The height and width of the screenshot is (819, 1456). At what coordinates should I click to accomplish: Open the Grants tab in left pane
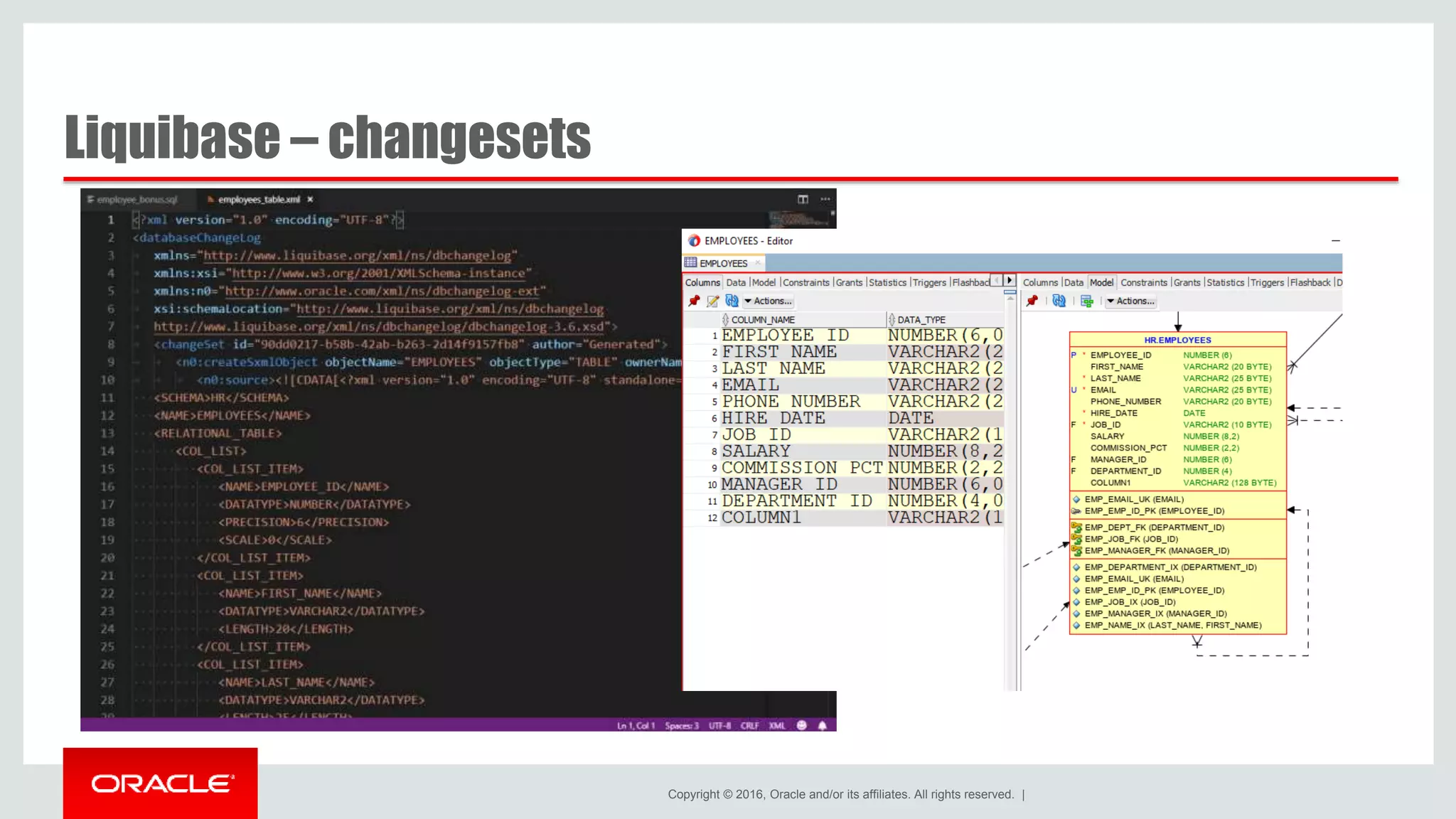(849, 282)
